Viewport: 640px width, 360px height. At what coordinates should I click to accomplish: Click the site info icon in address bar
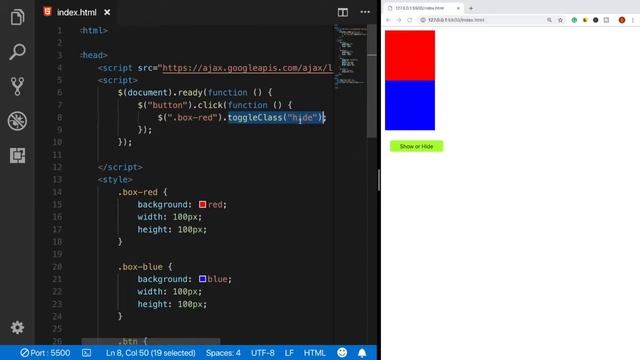pos(423,20)
